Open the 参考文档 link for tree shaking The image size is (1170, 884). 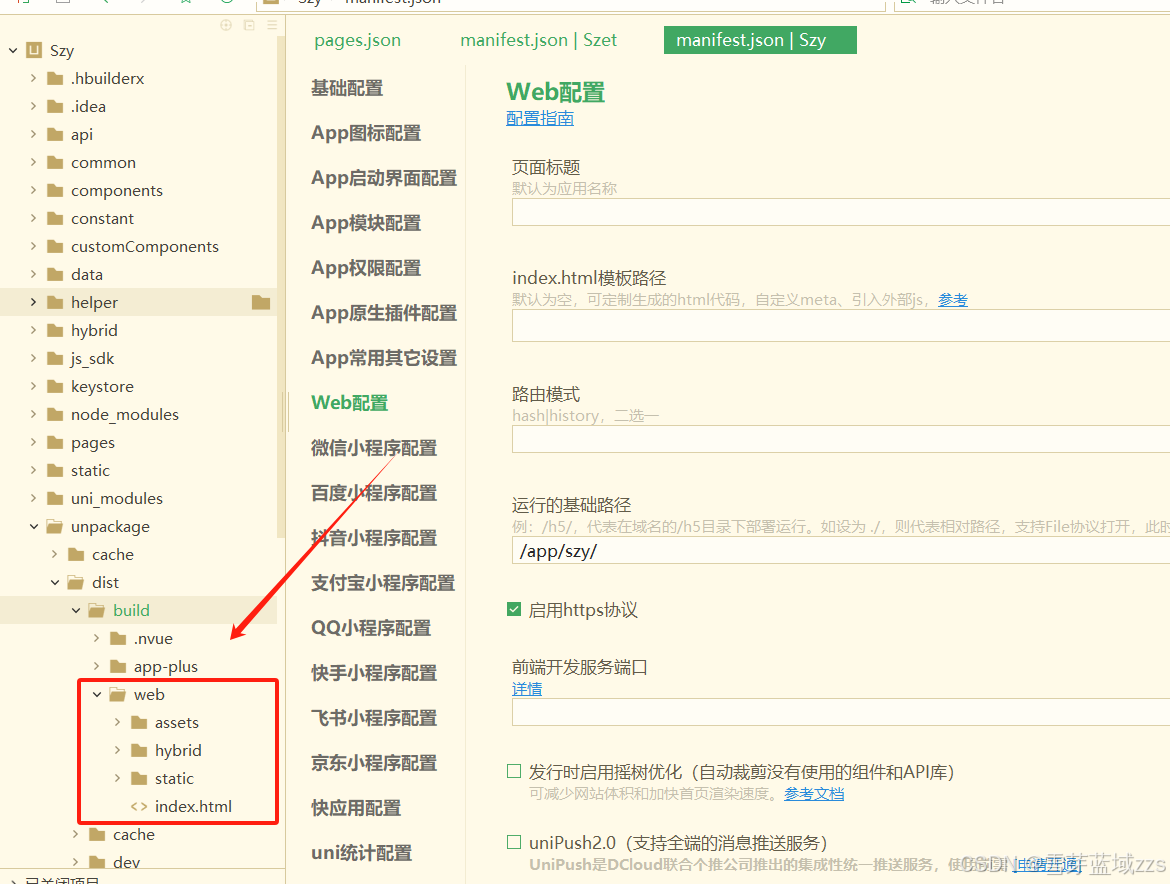[814, 794]
